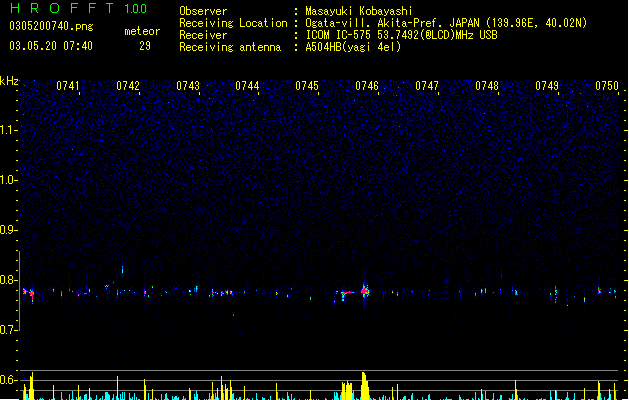The width and height of the screenshot is (629, 400).
Task: Click the HROFFT 1.0.0 title text
Action: pos(78,8)
